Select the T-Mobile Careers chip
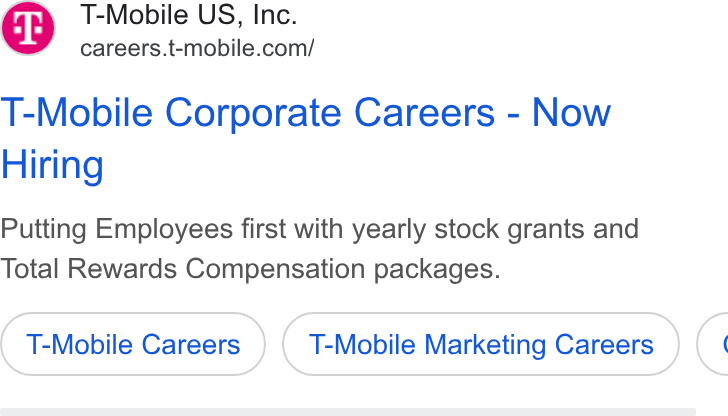The image size is (728, 416). click(133, 344)
